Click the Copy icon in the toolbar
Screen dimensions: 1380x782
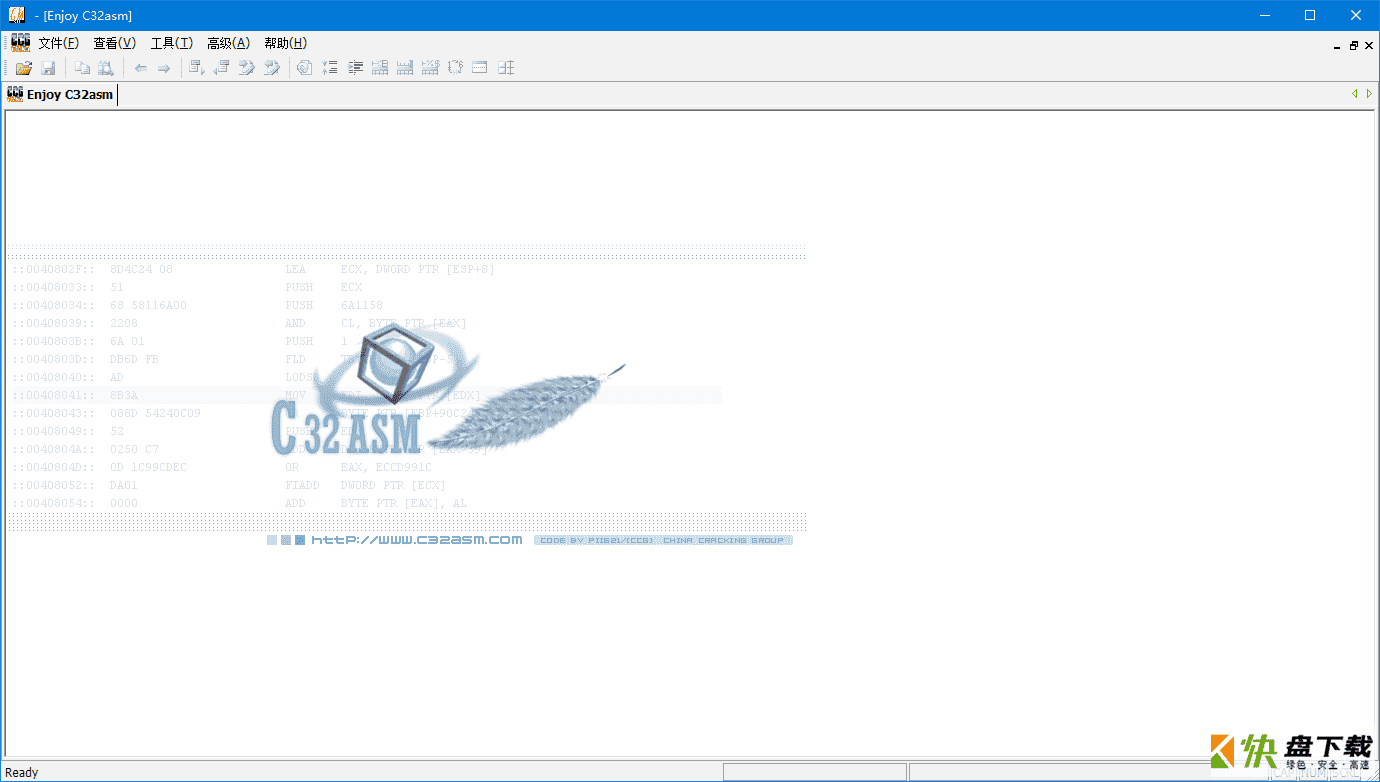tap(82, 68)
